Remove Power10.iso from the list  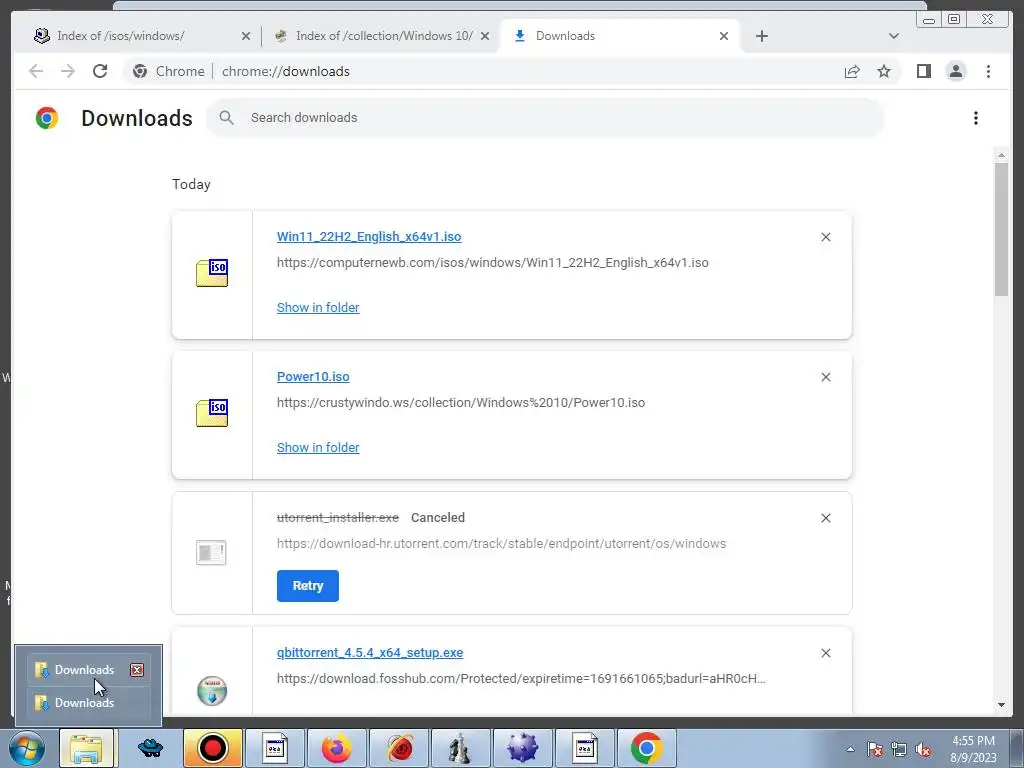pyautogui.click(x=825, y=377)
